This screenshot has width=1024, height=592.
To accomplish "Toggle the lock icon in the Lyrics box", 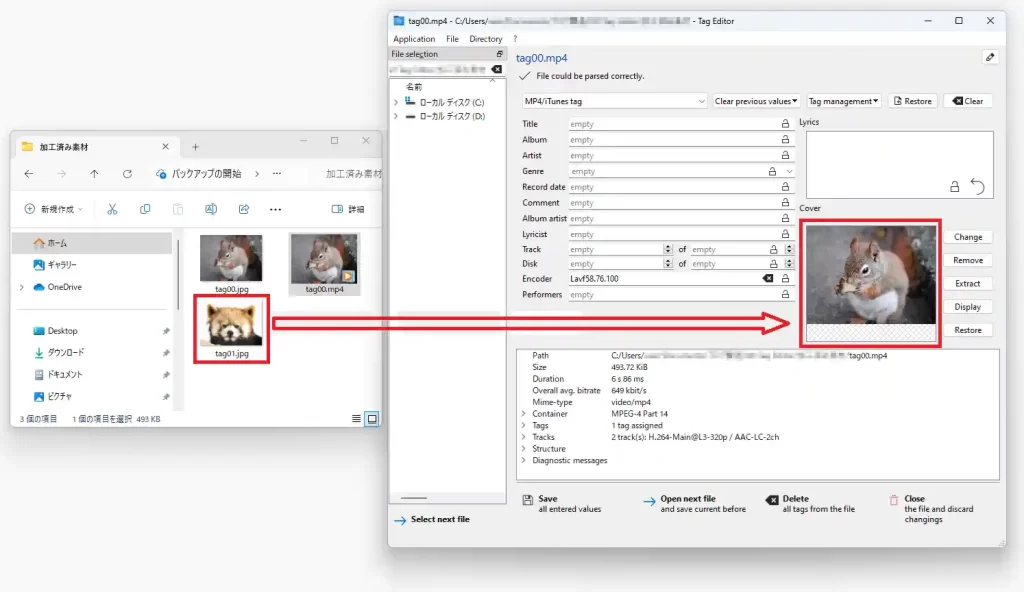I will pos(954,186).
